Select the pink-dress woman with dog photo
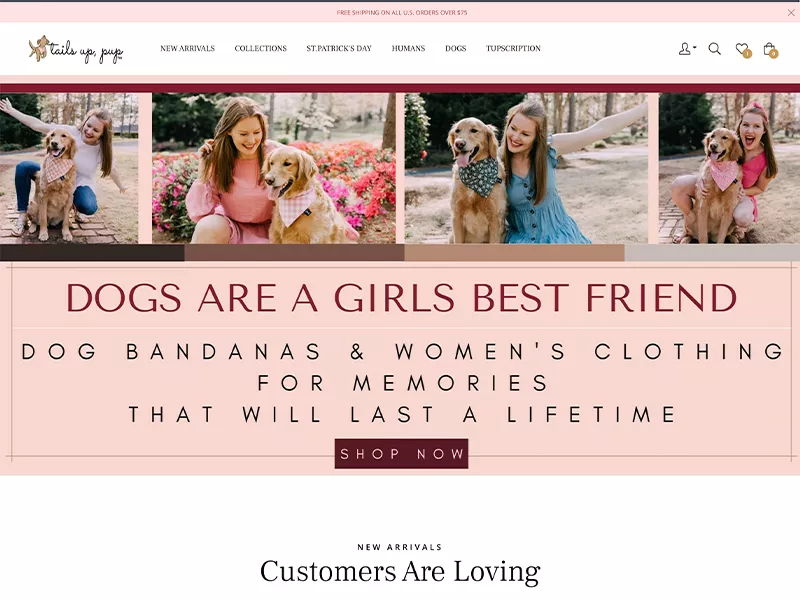Image resolution: width=800 pixels, height=600 pixels. click(273, 168)
